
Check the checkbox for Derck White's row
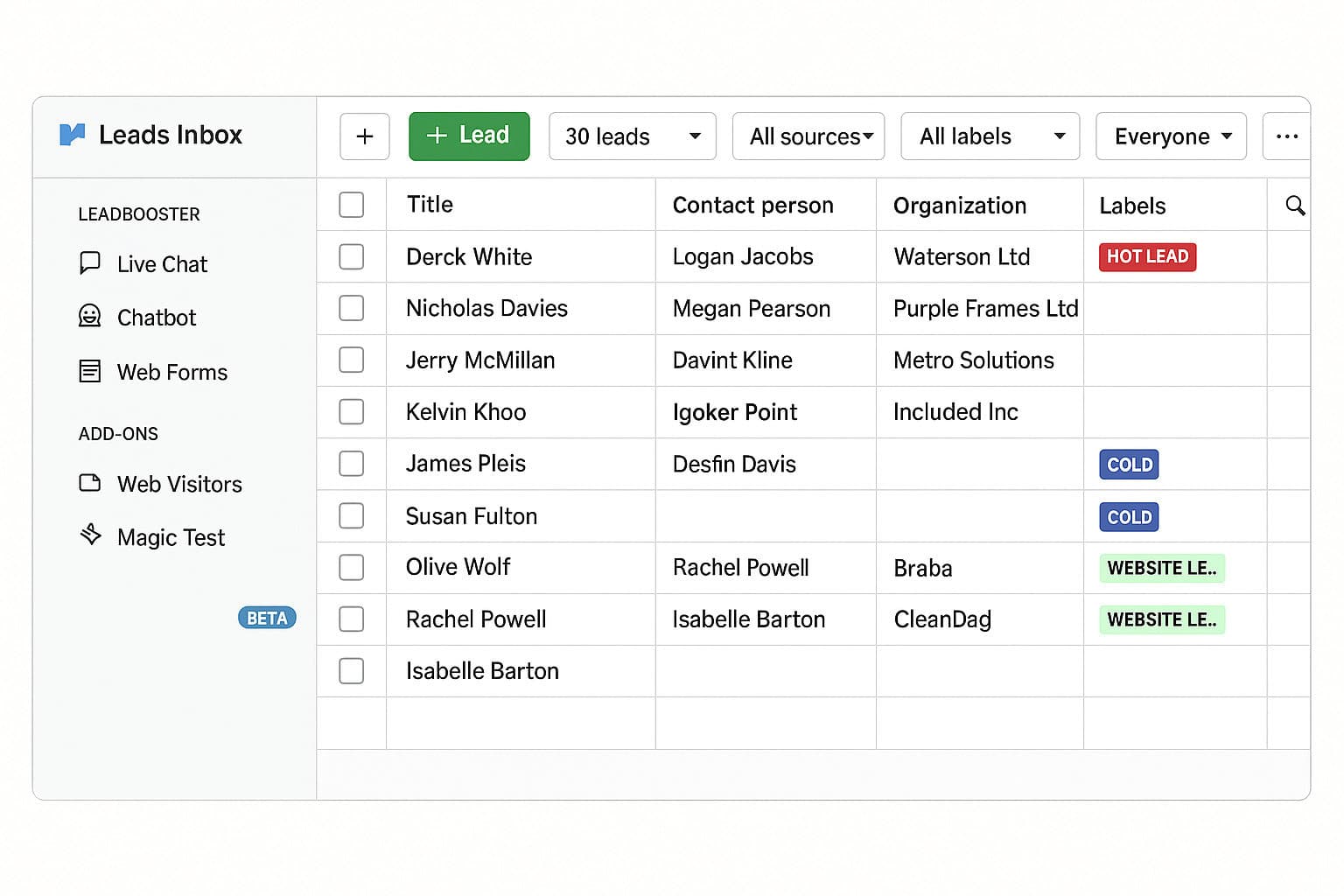click(351, 256)
